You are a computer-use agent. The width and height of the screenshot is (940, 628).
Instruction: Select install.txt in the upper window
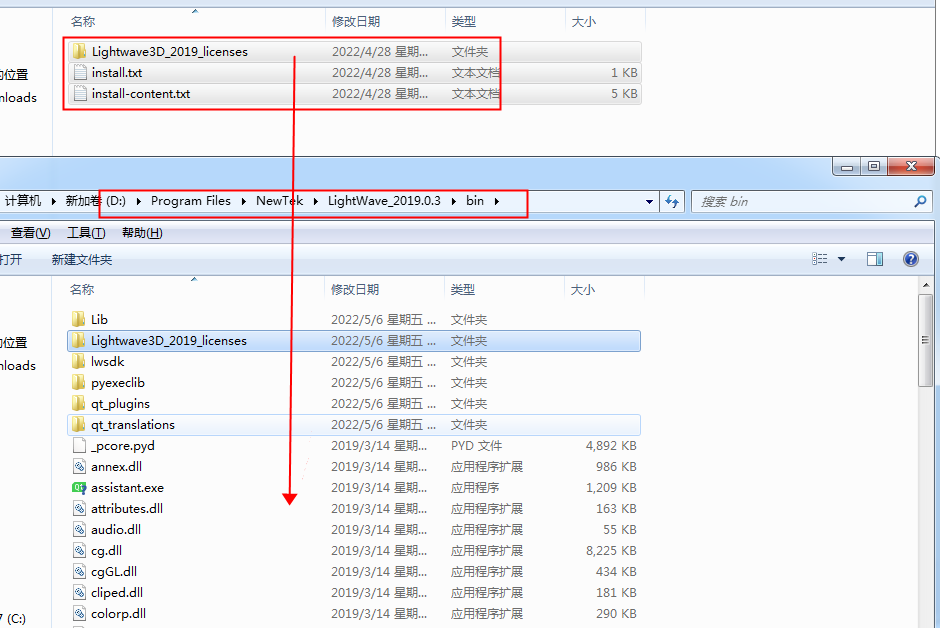(116, 73)
